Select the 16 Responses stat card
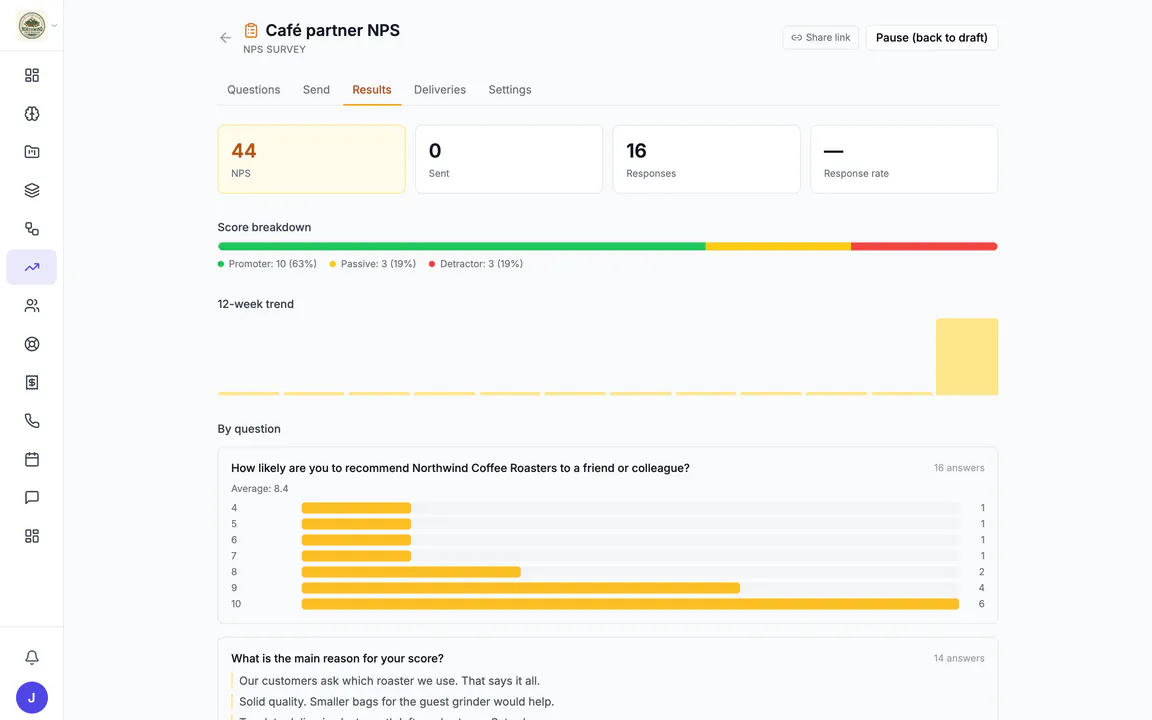The image size is (1152, 720). [x=707, y=159]
